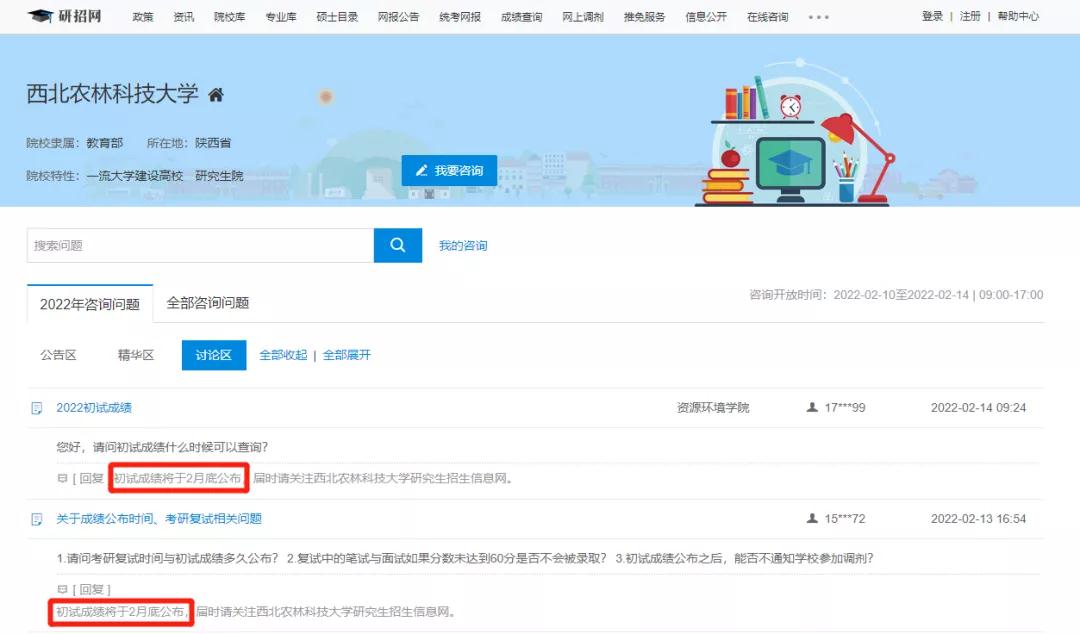Screen dimensions: 1080x634
Task: Click the home icon beside 西北农林科技大学
Action: tap(215, 94)
